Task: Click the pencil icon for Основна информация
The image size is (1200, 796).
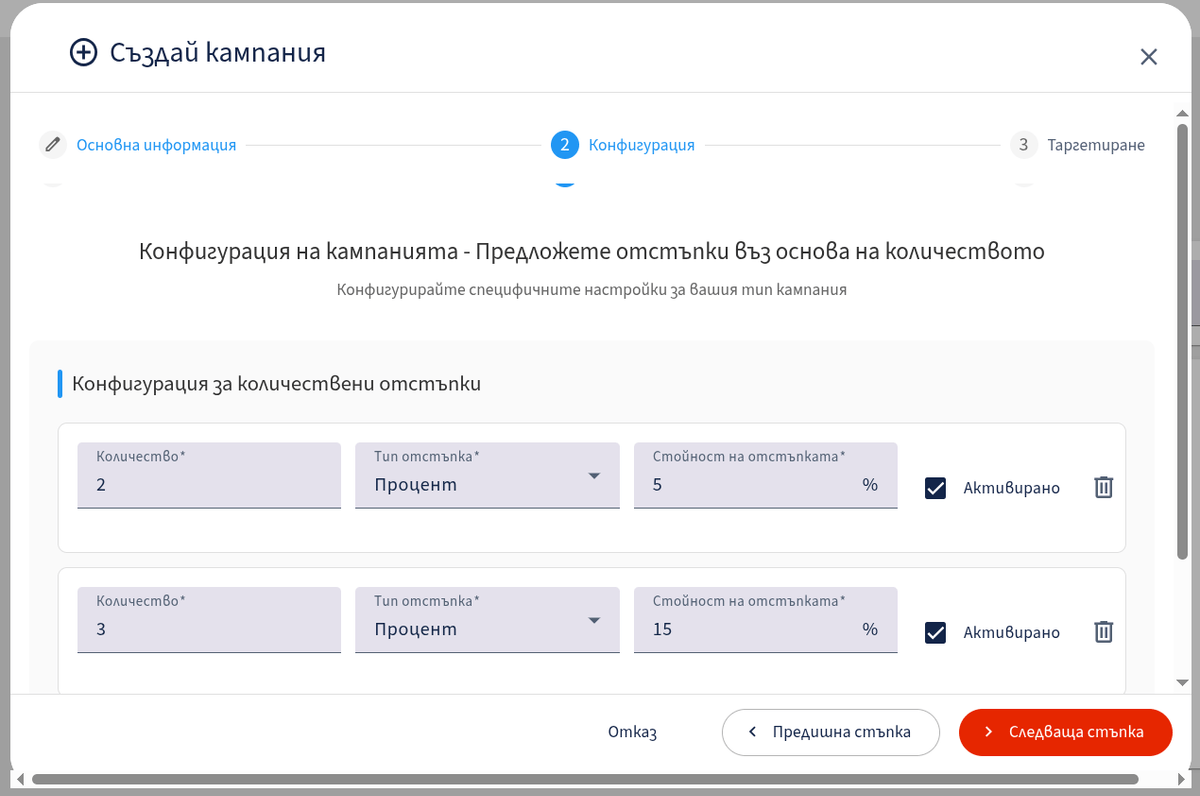Action: tap(53, 145)
